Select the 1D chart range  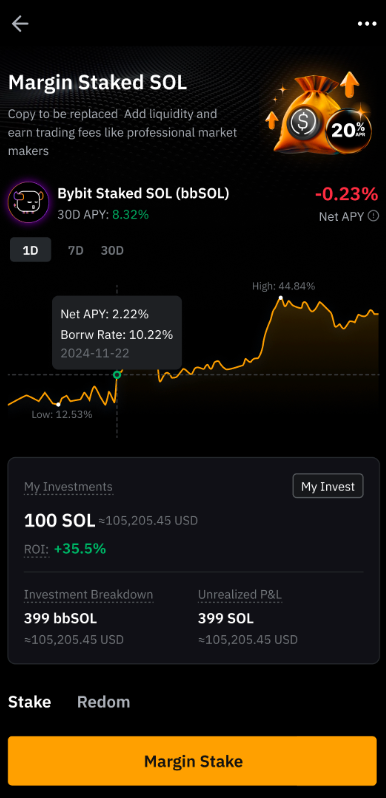pyautogui.click(x=31, y=250)
